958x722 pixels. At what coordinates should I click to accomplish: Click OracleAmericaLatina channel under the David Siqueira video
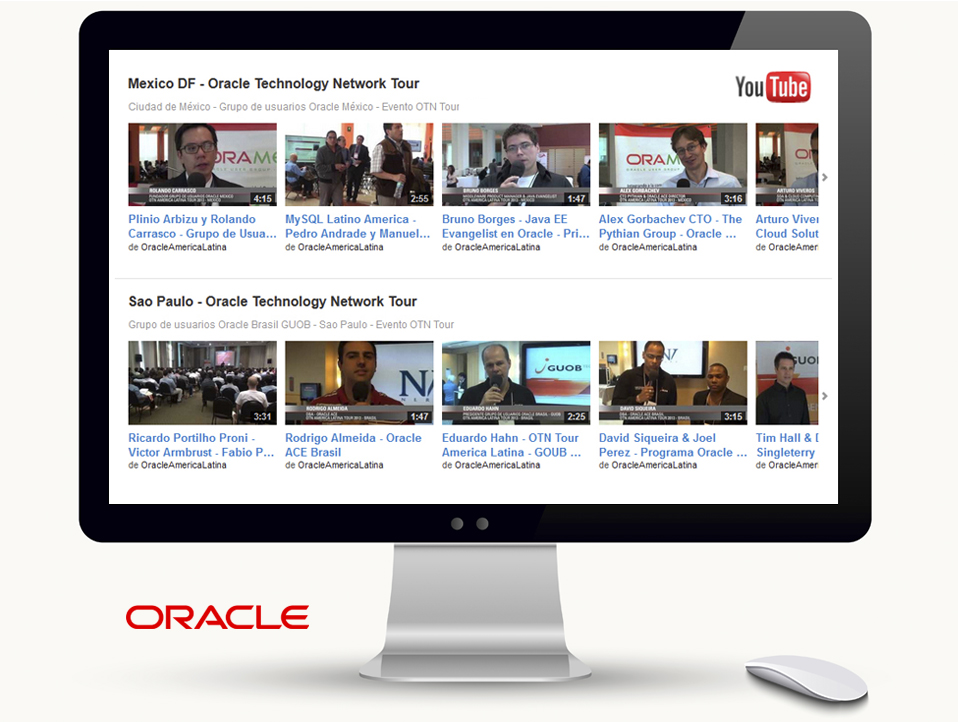pyautogui.click(x=654, y=465)
